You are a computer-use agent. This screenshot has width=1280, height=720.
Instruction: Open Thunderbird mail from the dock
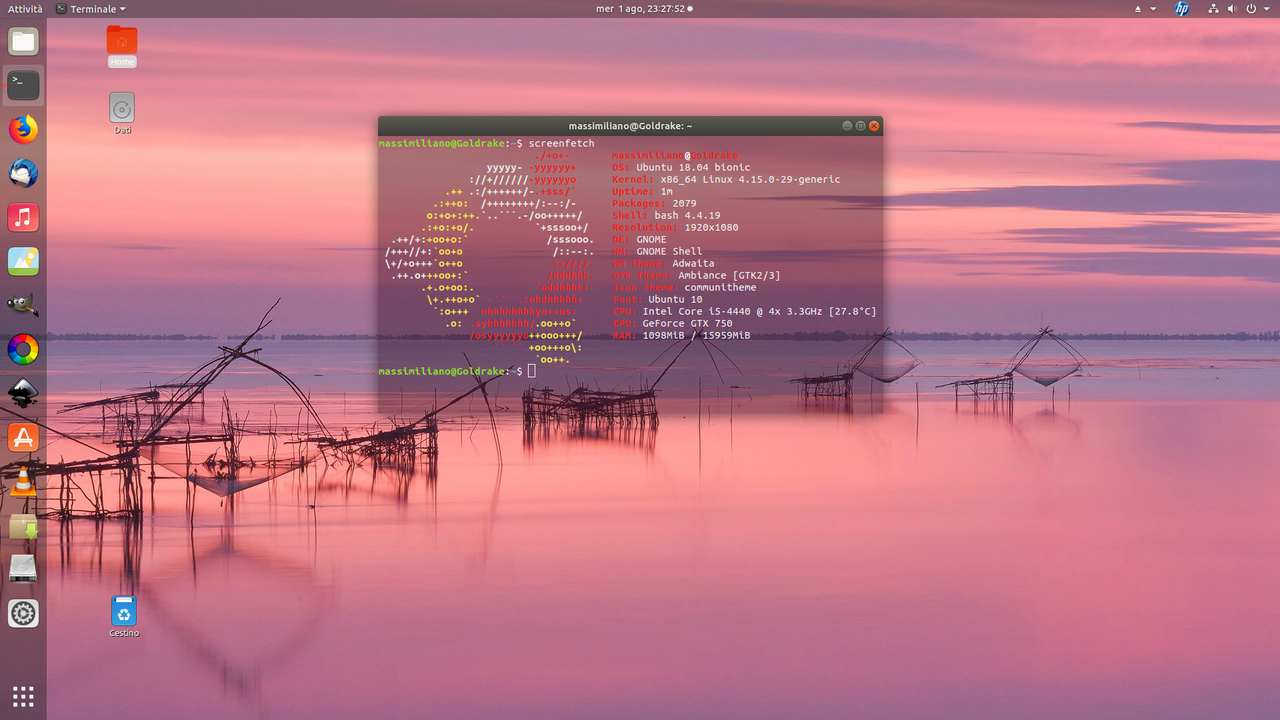(x=23, y=174)
